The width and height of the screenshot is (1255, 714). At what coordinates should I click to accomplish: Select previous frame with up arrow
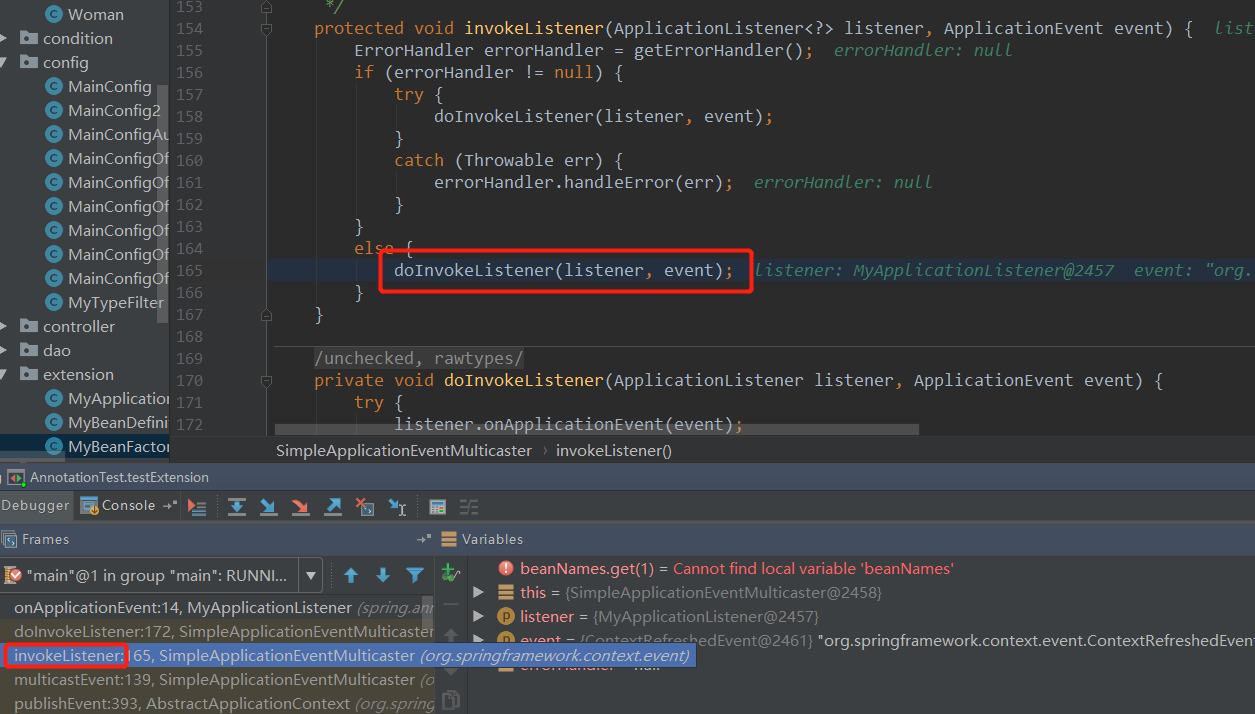pyautogui.click(x=351, y=575)
